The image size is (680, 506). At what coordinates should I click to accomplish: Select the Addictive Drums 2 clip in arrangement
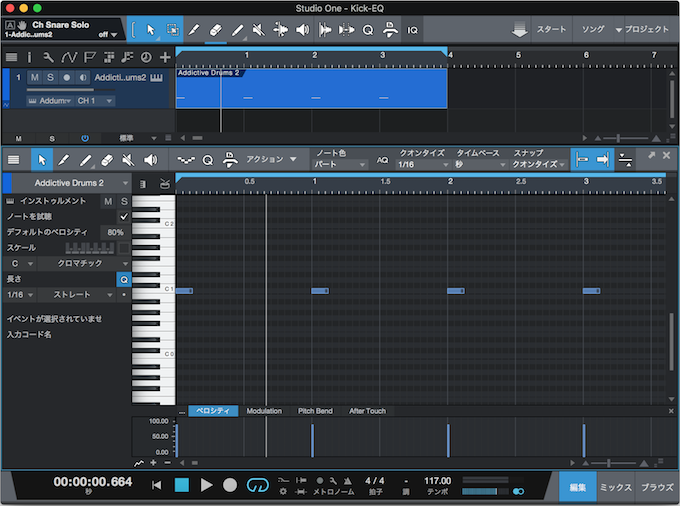[311, 88]
